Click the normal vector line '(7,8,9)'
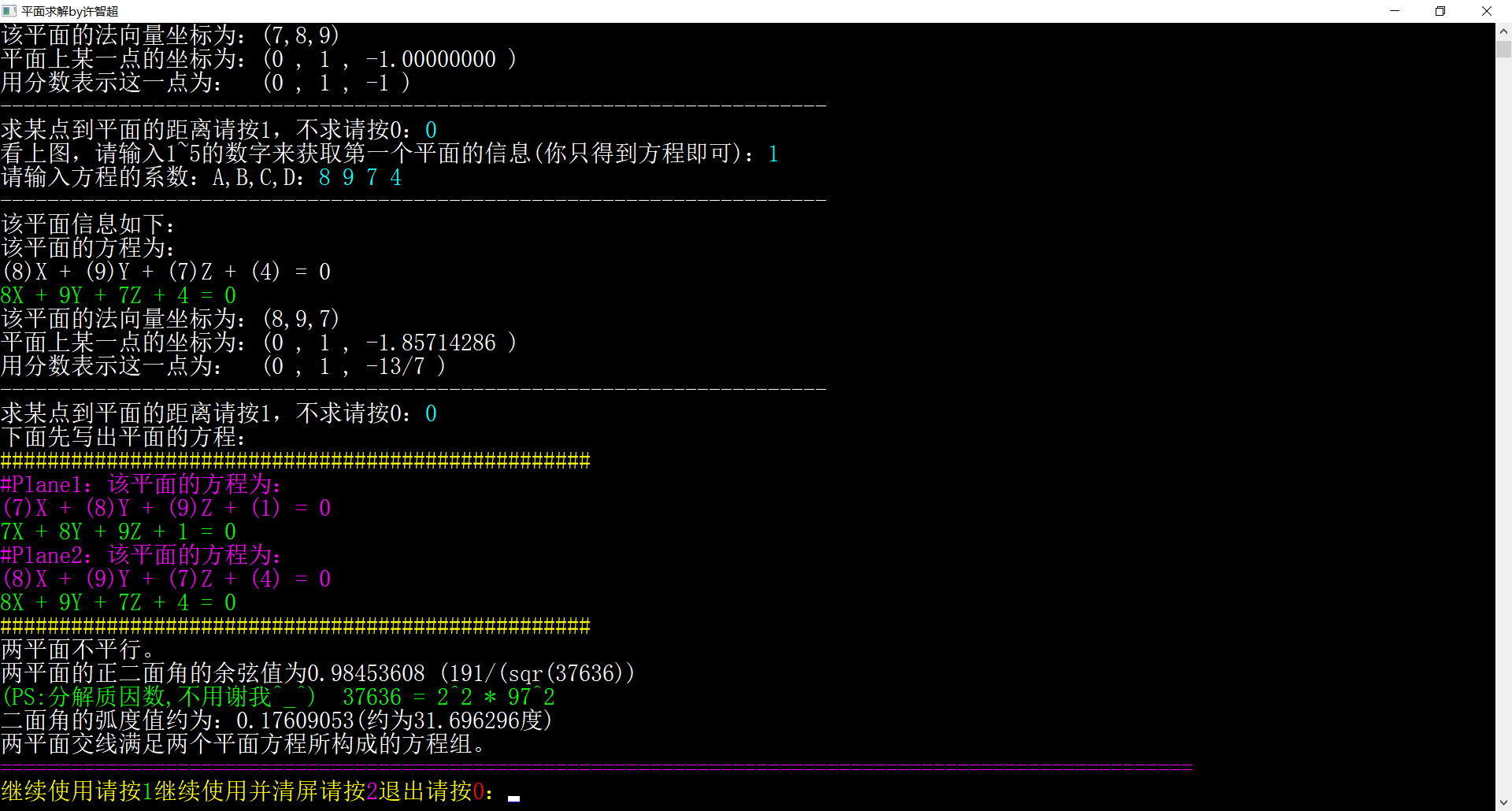The width and height of the screenshot is (1512, 811). pyautogui.click(x=170, y=35)
